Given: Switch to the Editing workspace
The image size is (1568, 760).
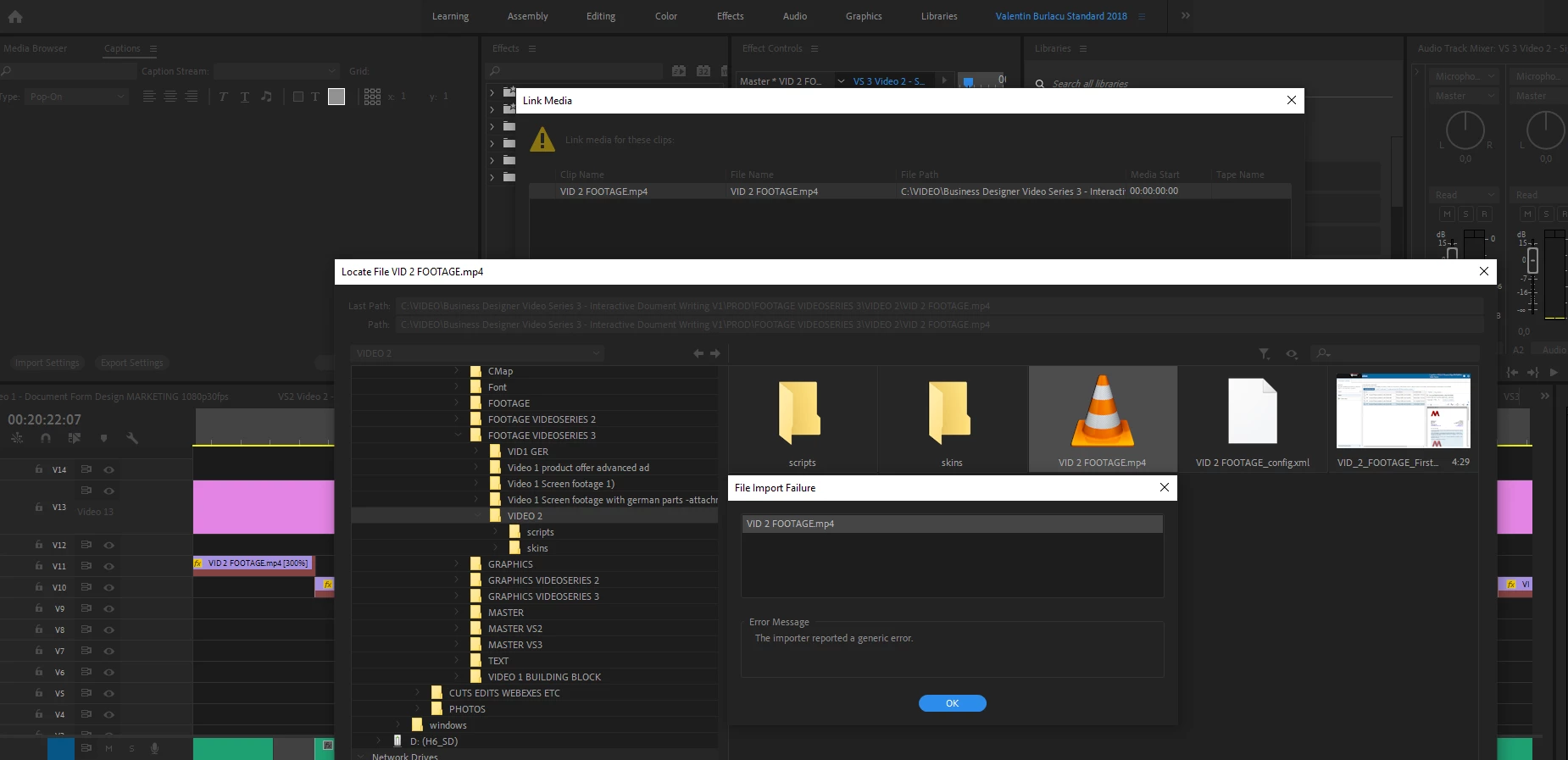Looking at the screenshot, I should (601, 16).
